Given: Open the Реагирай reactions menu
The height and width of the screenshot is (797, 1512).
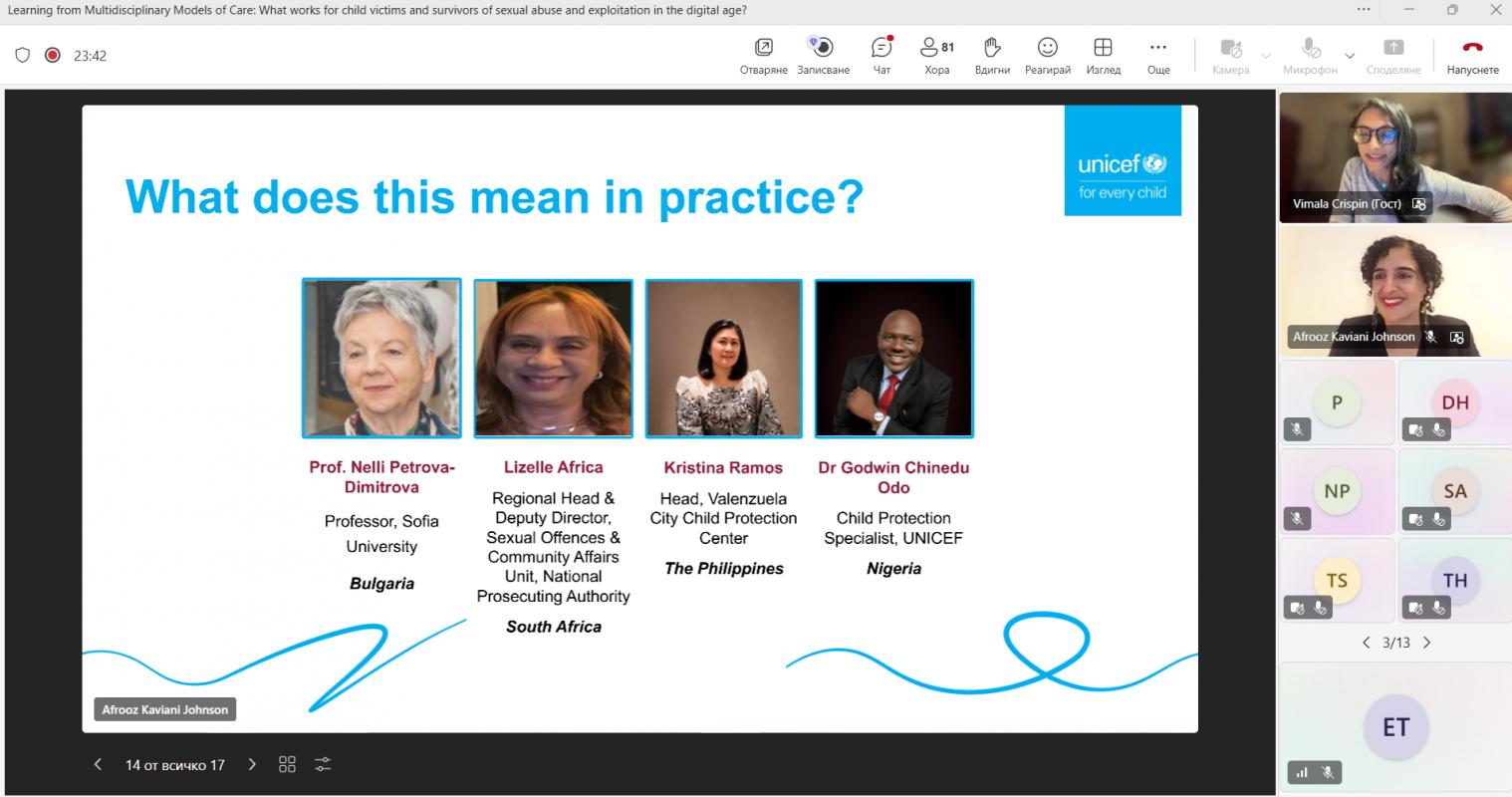Looking at the screenshot, I should pos(1047,55).
